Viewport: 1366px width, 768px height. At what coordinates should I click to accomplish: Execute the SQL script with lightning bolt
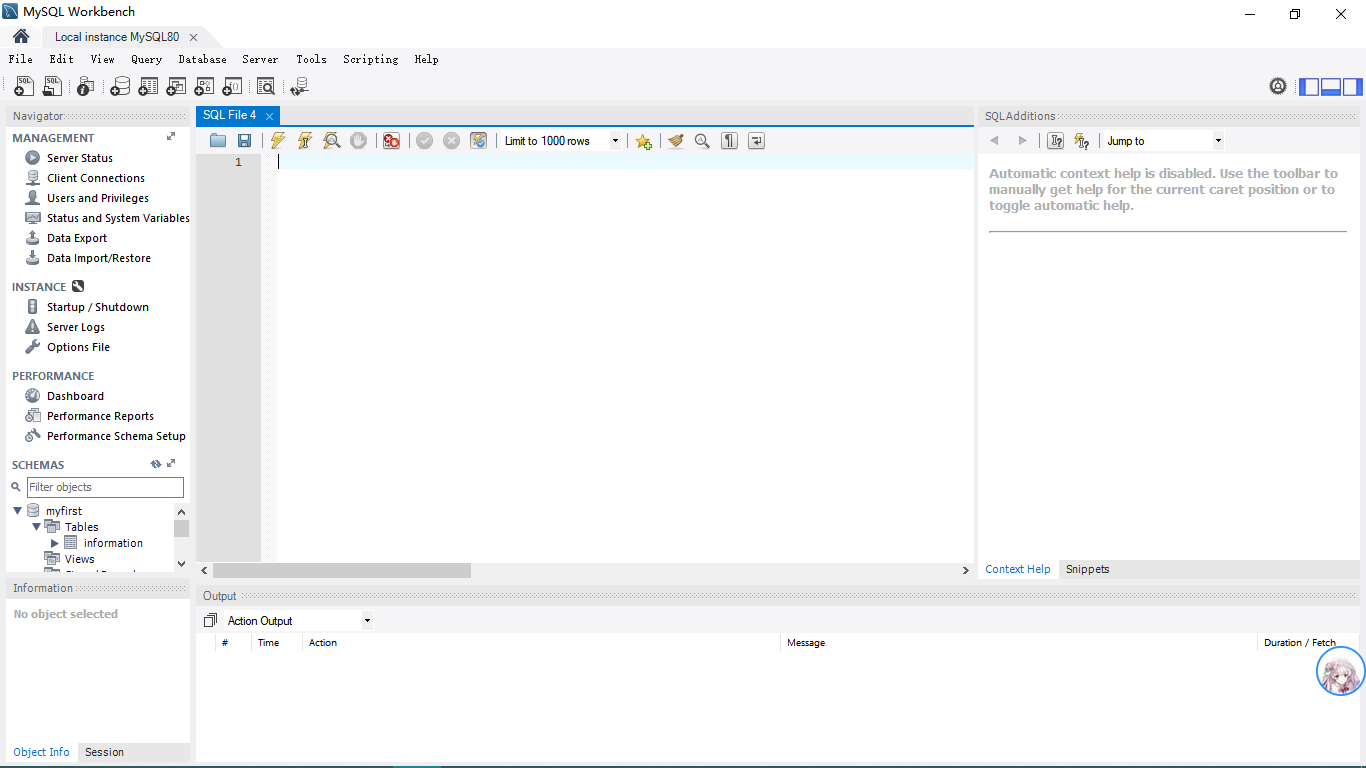point(278,141)
